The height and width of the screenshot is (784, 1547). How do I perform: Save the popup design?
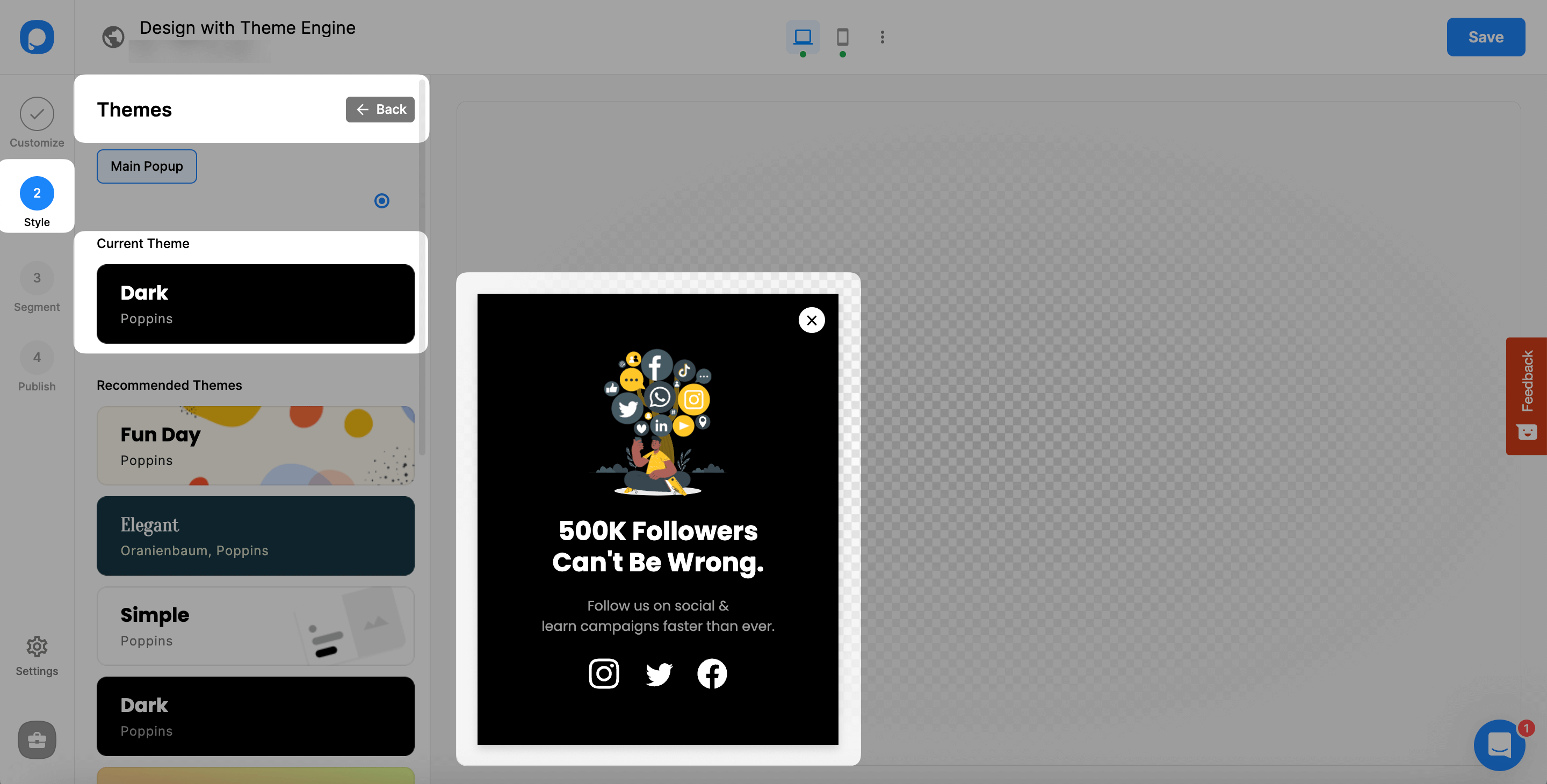(1486, 37)
